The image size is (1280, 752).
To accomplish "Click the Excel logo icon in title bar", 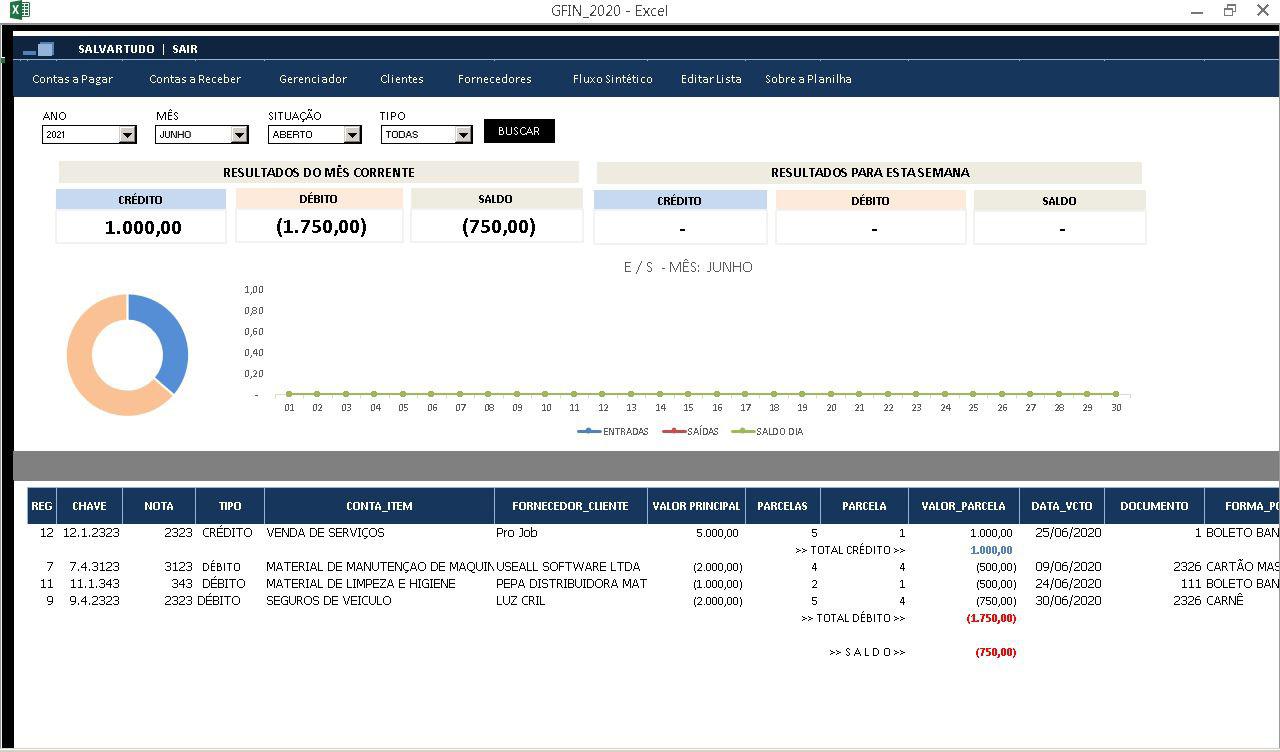I will point(19,11).
